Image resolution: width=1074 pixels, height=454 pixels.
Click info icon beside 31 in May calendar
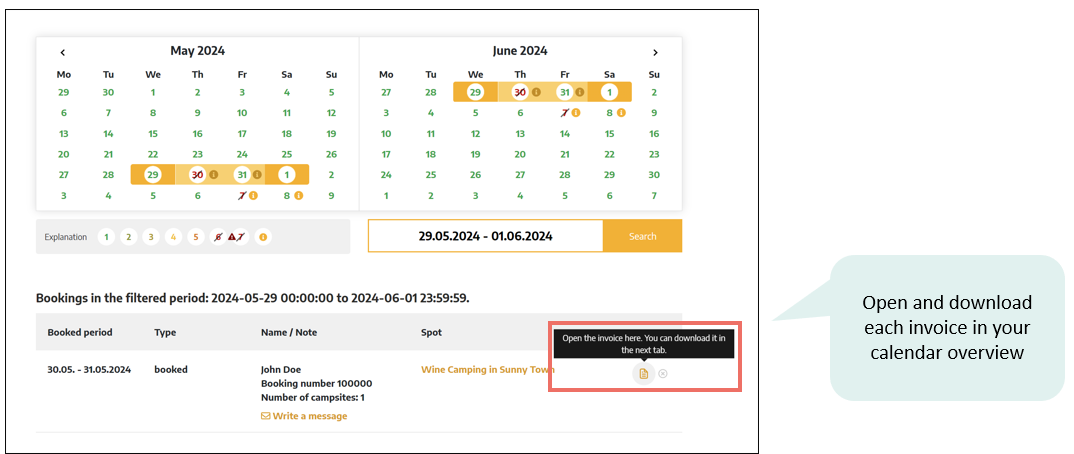[x=258, y=175]
